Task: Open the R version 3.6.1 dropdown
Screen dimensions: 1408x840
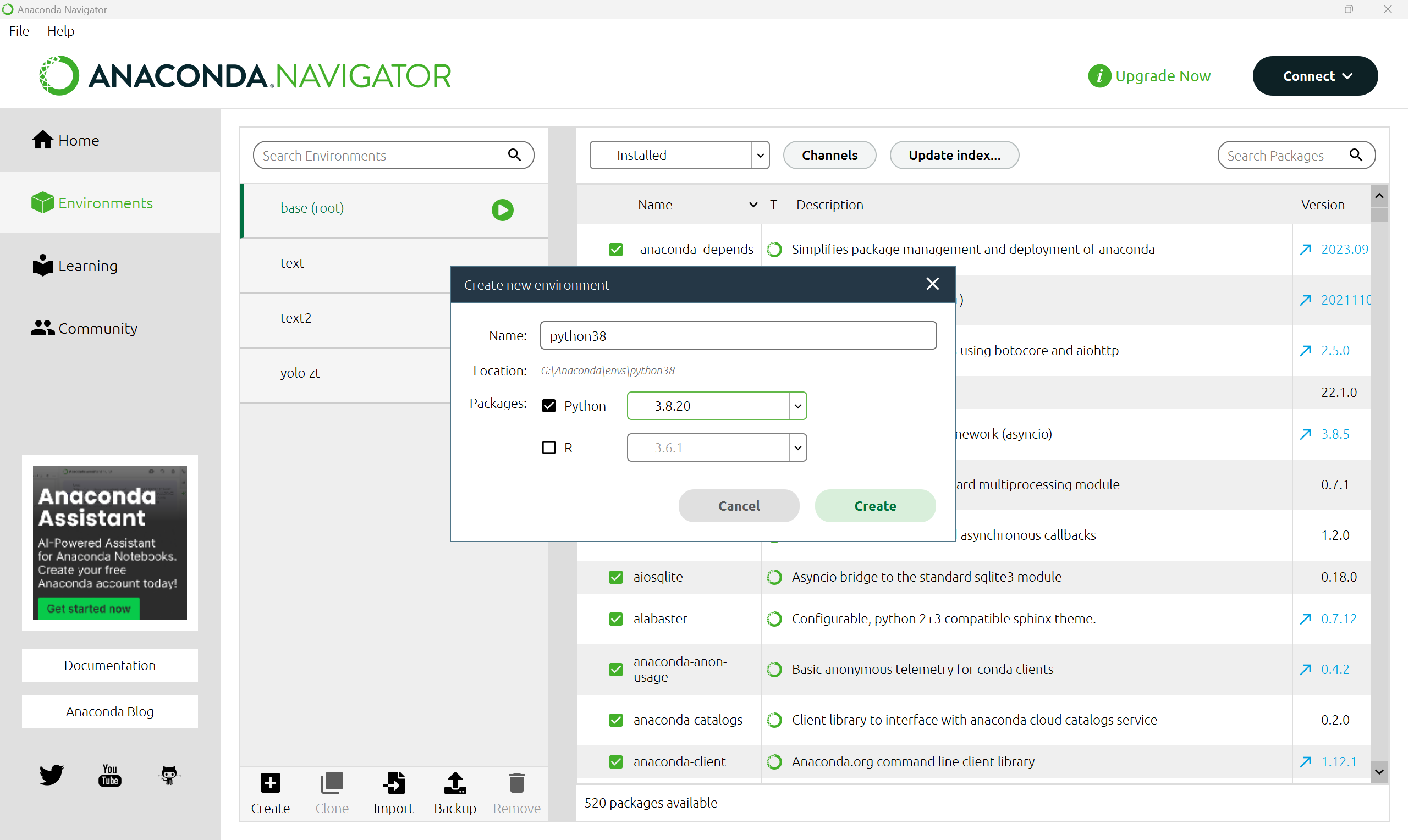Action: (x=716, y=447)
